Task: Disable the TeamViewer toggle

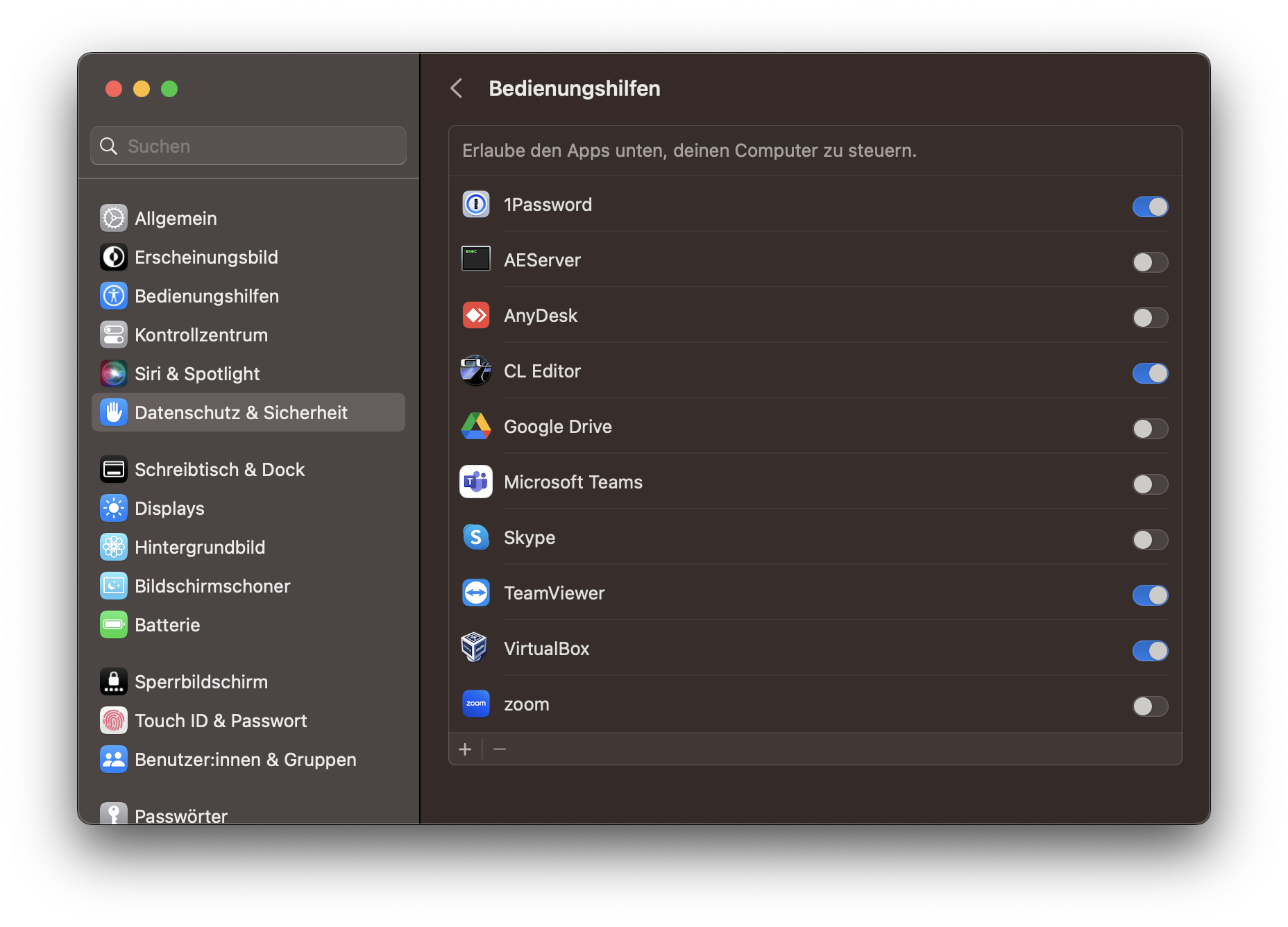Action: [x=1150, y=595]
